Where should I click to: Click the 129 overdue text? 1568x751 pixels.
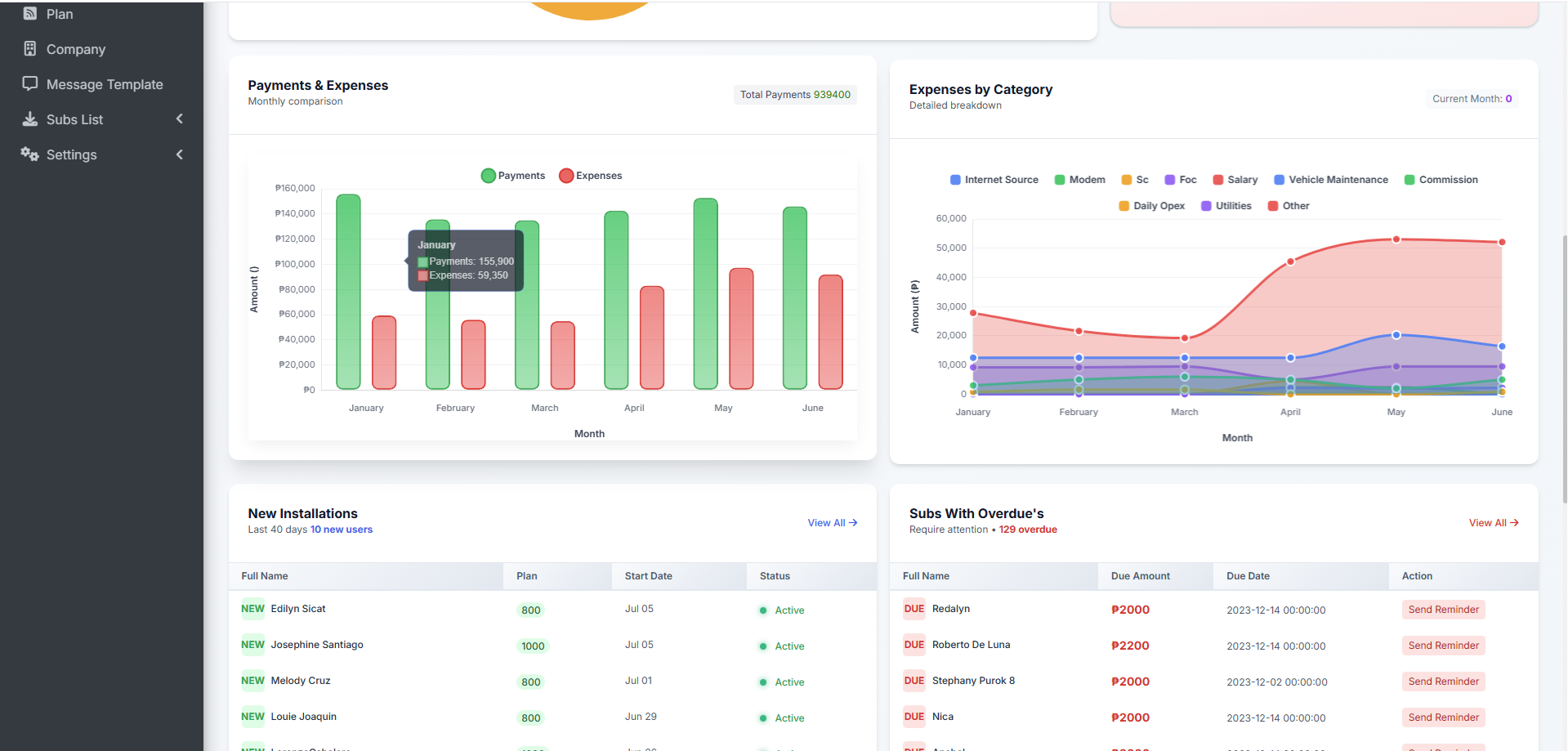click(1028, 530)
